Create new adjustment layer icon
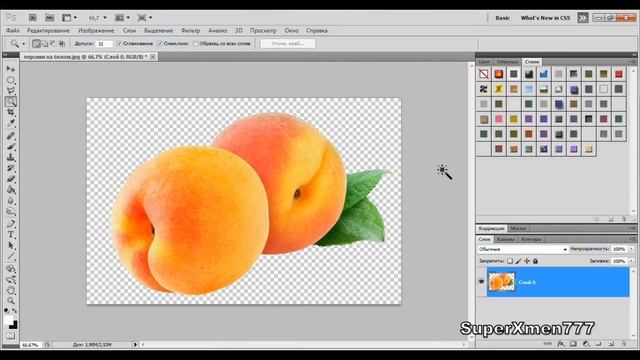This screenshot has width=640, height=360. 586,344
